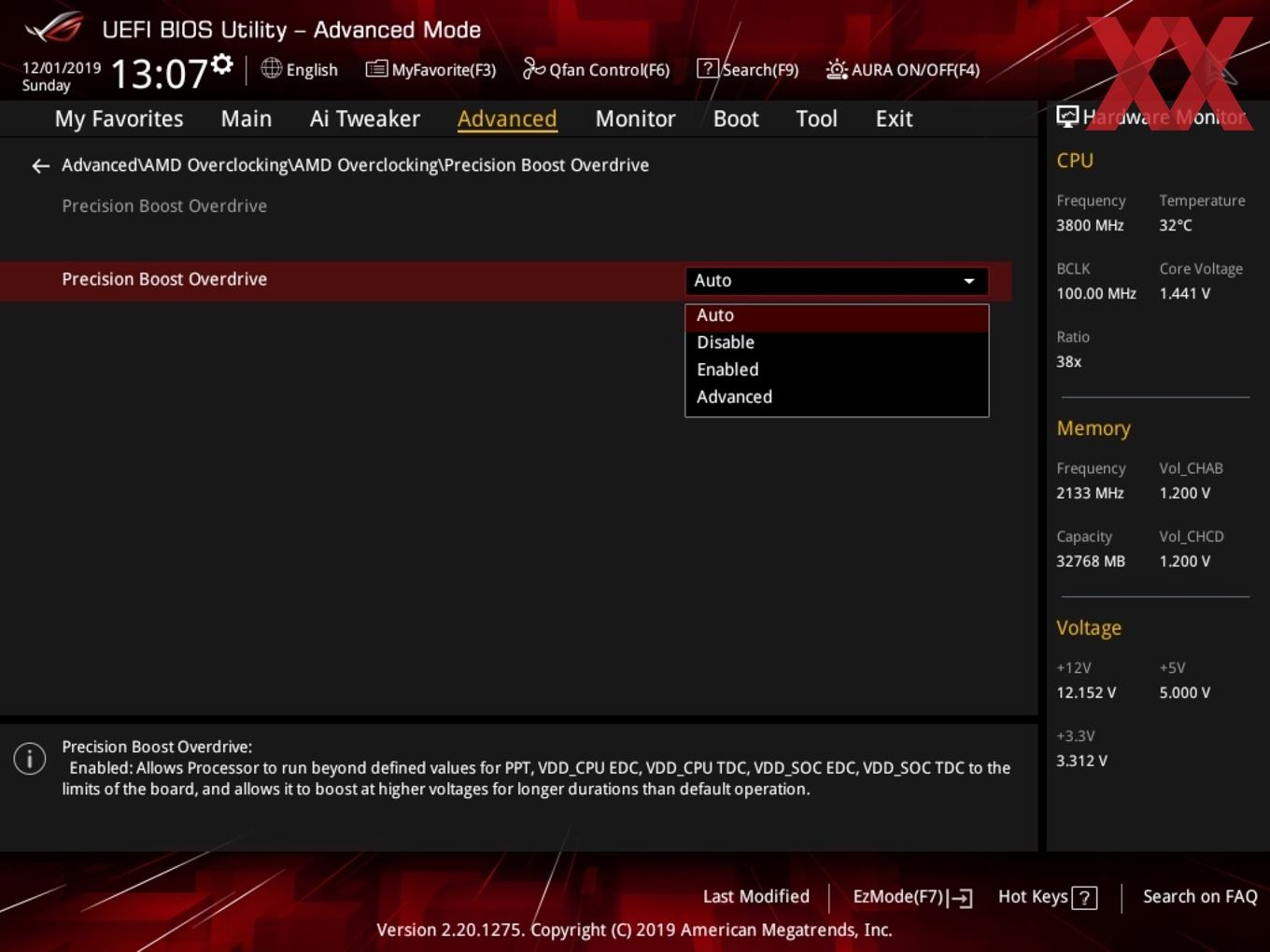Select the Precision Boost Overdrive setting row
This screenshot has width=1270, height=952.
(x=505, y=281)
